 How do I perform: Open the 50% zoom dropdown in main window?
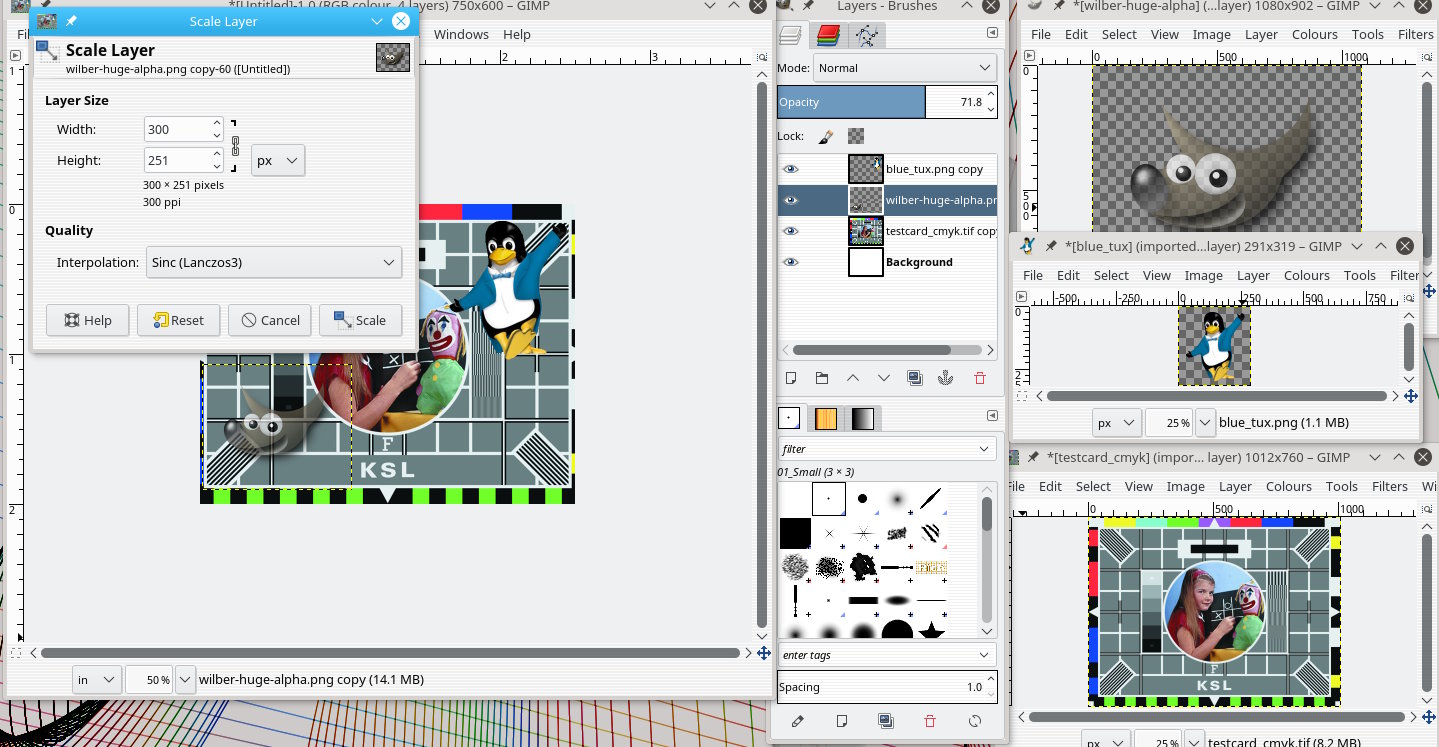[x=185, y=679]
